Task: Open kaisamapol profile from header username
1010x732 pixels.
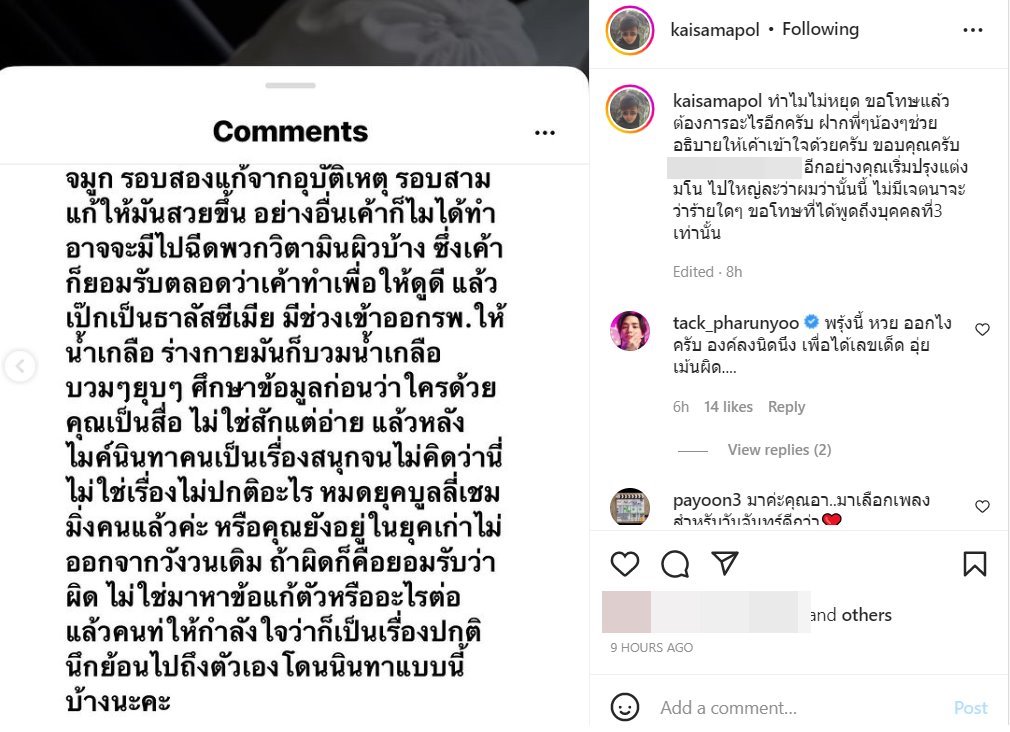Action: coord(715,30)
